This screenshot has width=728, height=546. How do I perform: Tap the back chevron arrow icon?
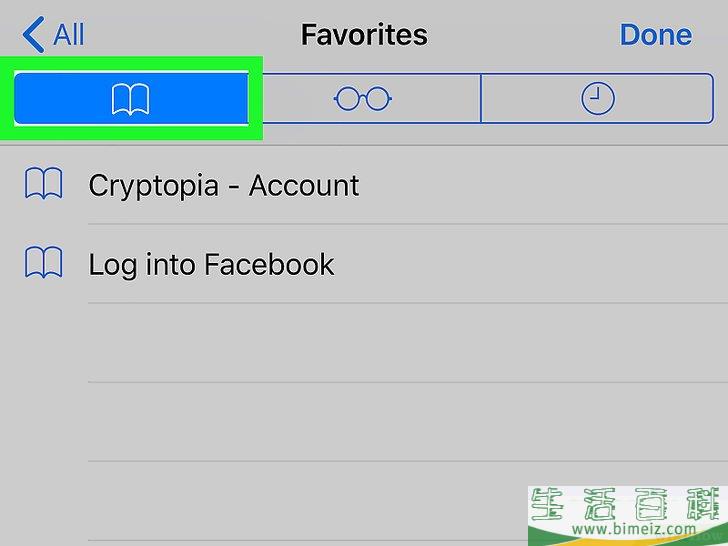[x=33, y=34]
